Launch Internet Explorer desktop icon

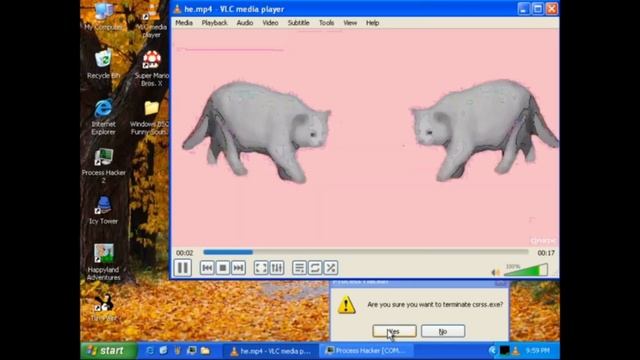tap(103, 116)
